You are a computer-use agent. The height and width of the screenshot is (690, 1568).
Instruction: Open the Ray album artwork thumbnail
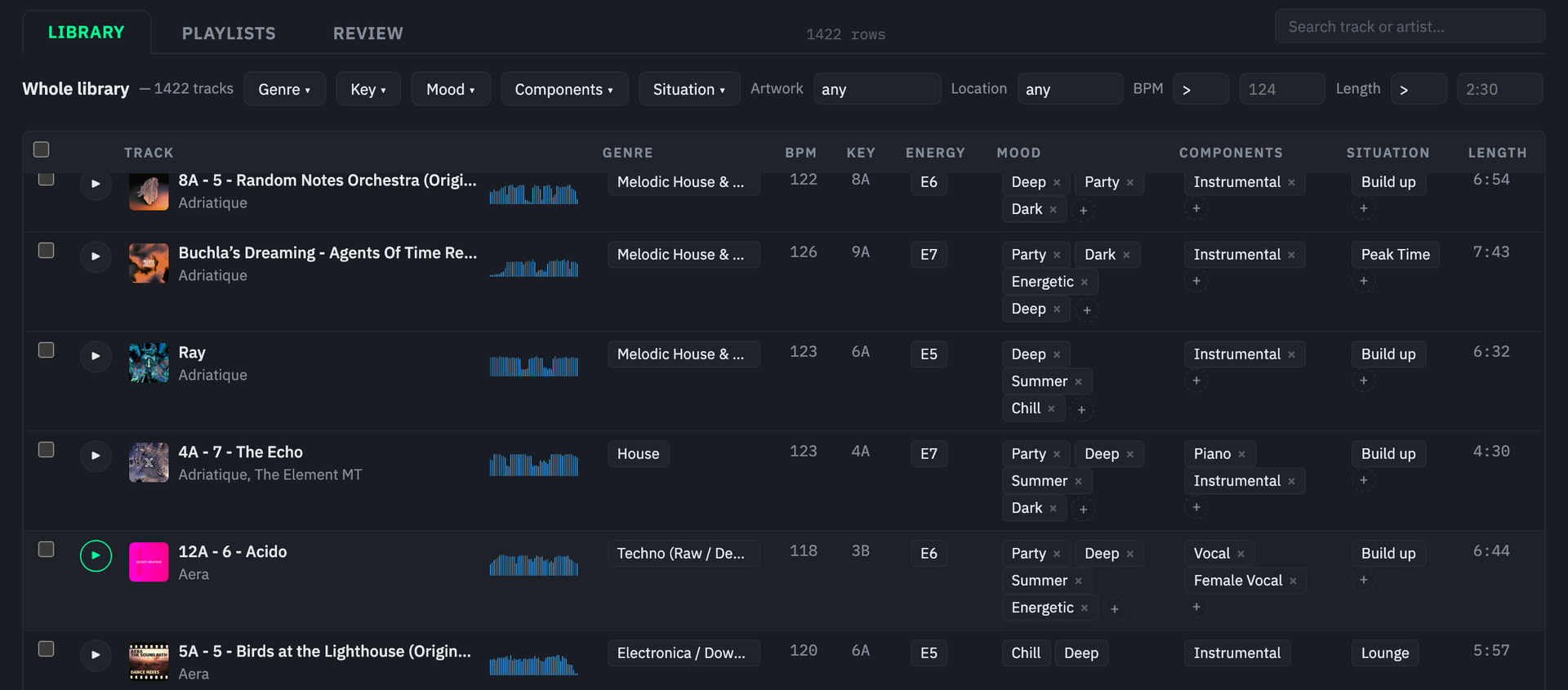[149, 363]
